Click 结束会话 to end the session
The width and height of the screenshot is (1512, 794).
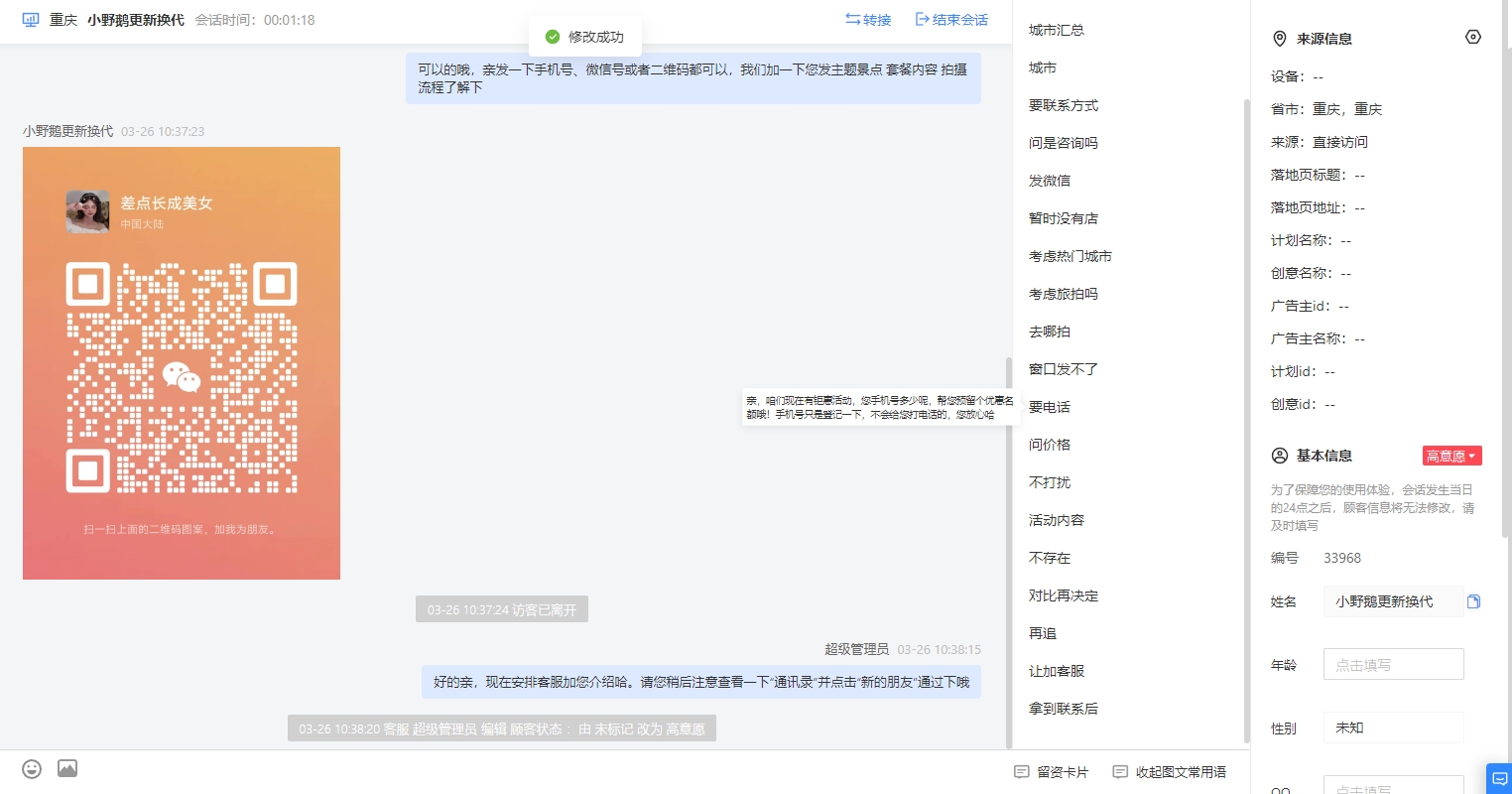coord(951,20)
